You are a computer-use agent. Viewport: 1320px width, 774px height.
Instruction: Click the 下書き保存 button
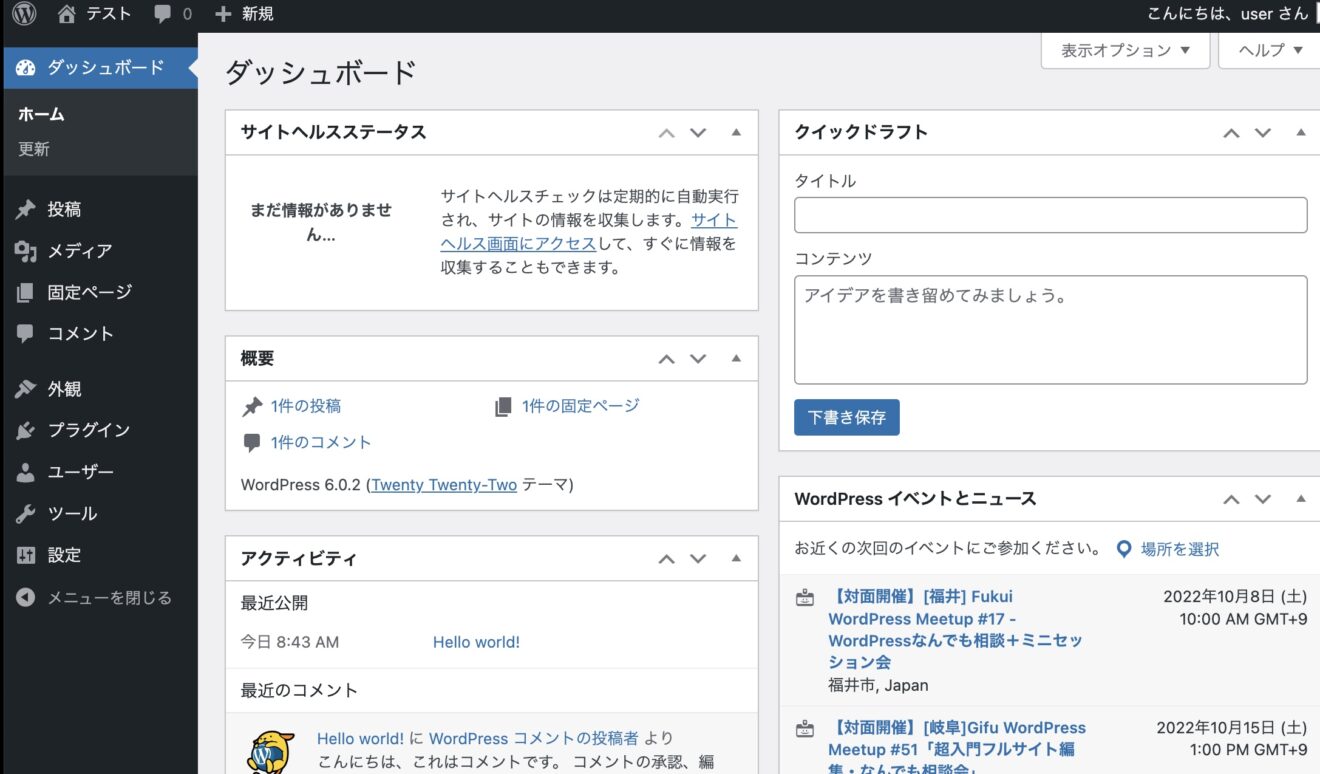846,418
